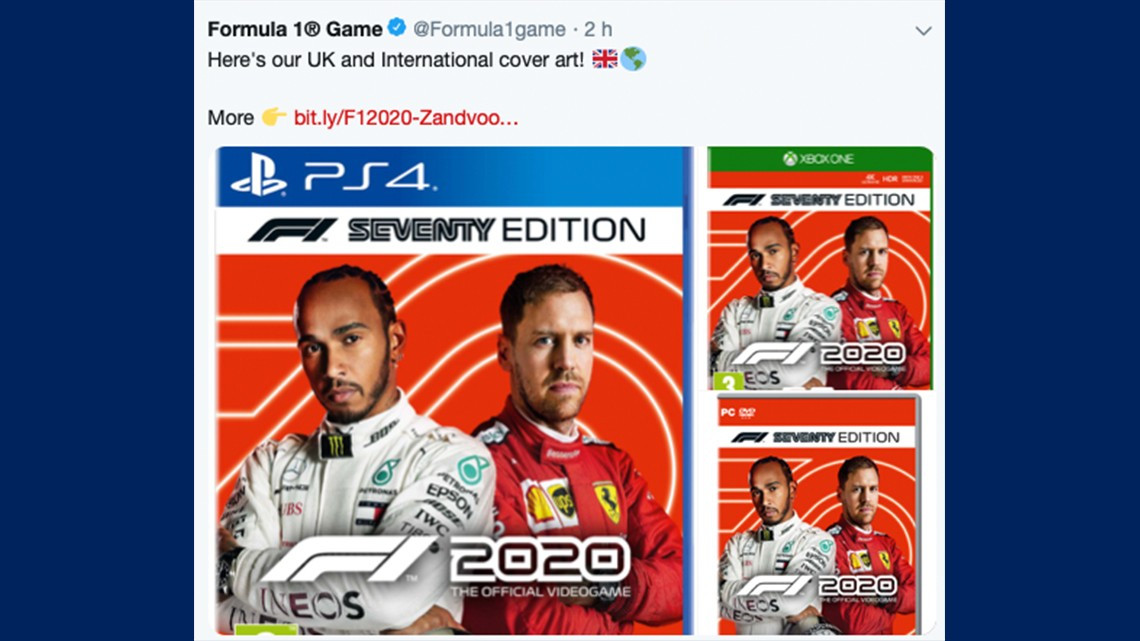The width and height of the screenshot is (1140, 641).
Task: Open the large PS4 cover image
Action: pyautogui.click(x=450, y=390)
